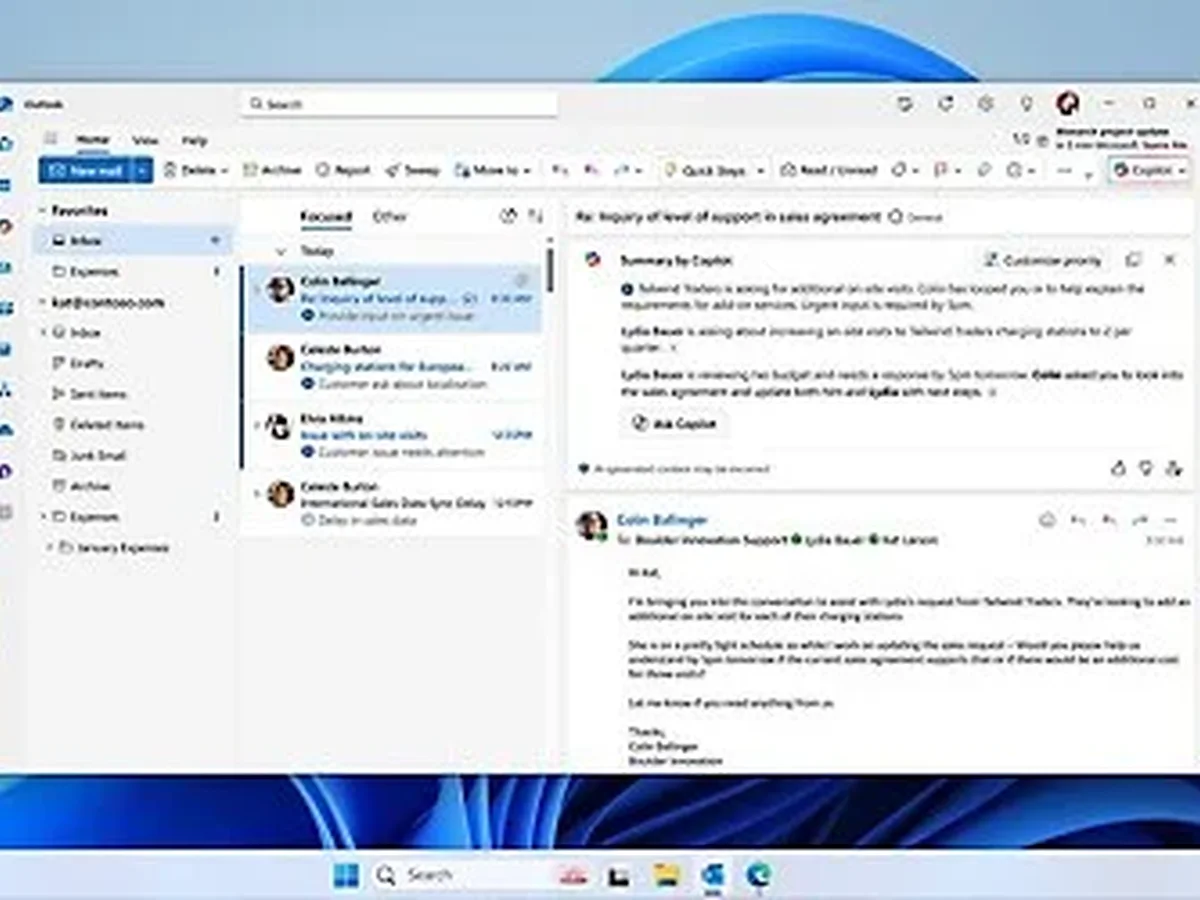
Task: Collapse the Favorites section
Action: point(42,211)
